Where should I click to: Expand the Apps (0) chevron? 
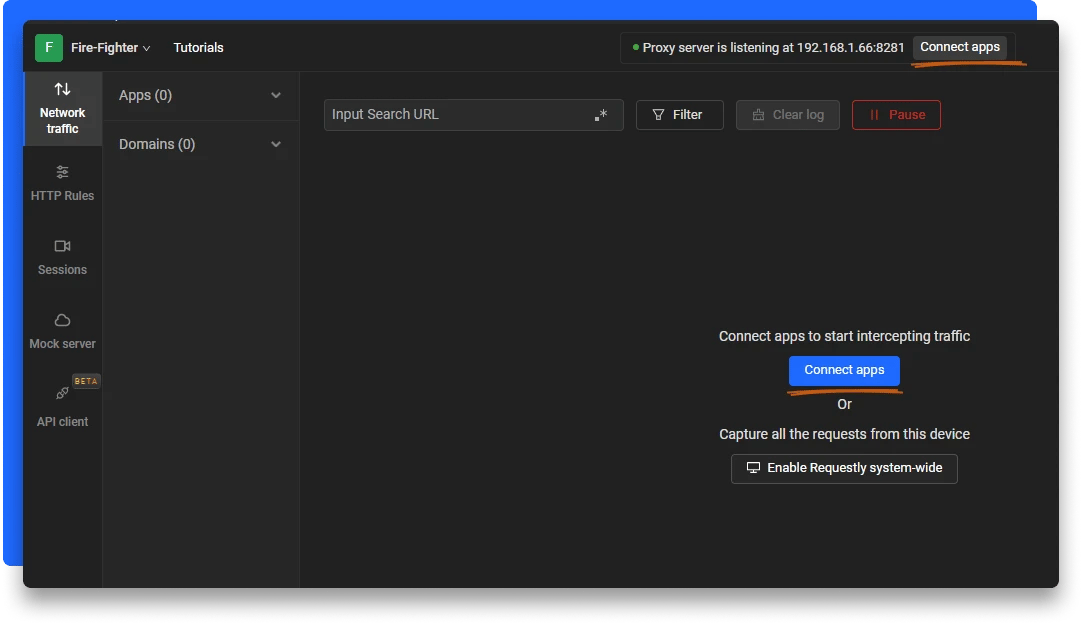276,95
